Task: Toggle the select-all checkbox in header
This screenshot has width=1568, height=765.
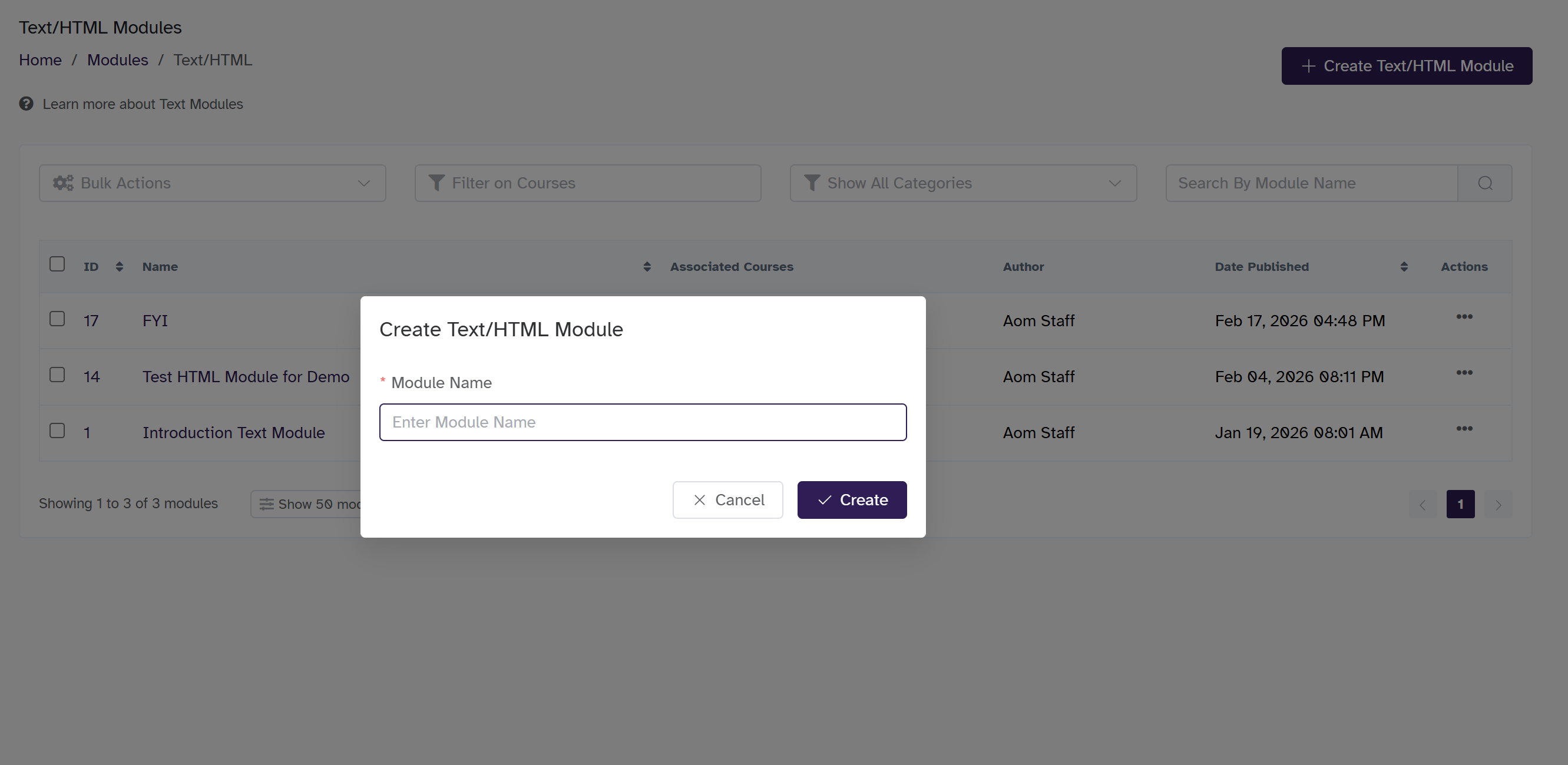Action: click(57, 264)
